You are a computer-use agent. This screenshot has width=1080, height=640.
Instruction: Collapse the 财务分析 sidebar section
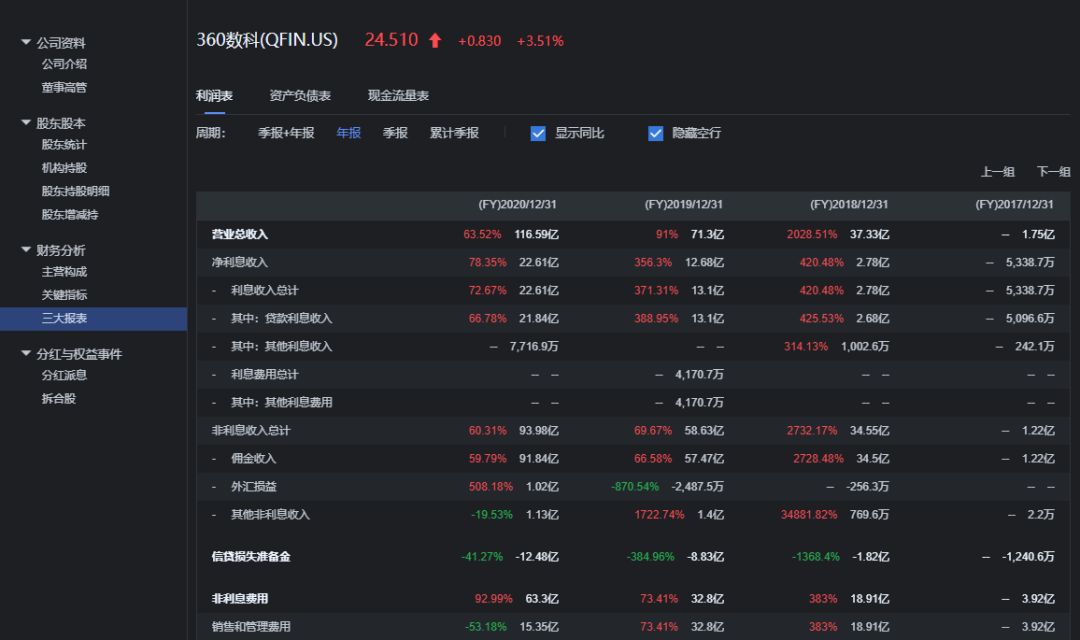coord(26,250)
